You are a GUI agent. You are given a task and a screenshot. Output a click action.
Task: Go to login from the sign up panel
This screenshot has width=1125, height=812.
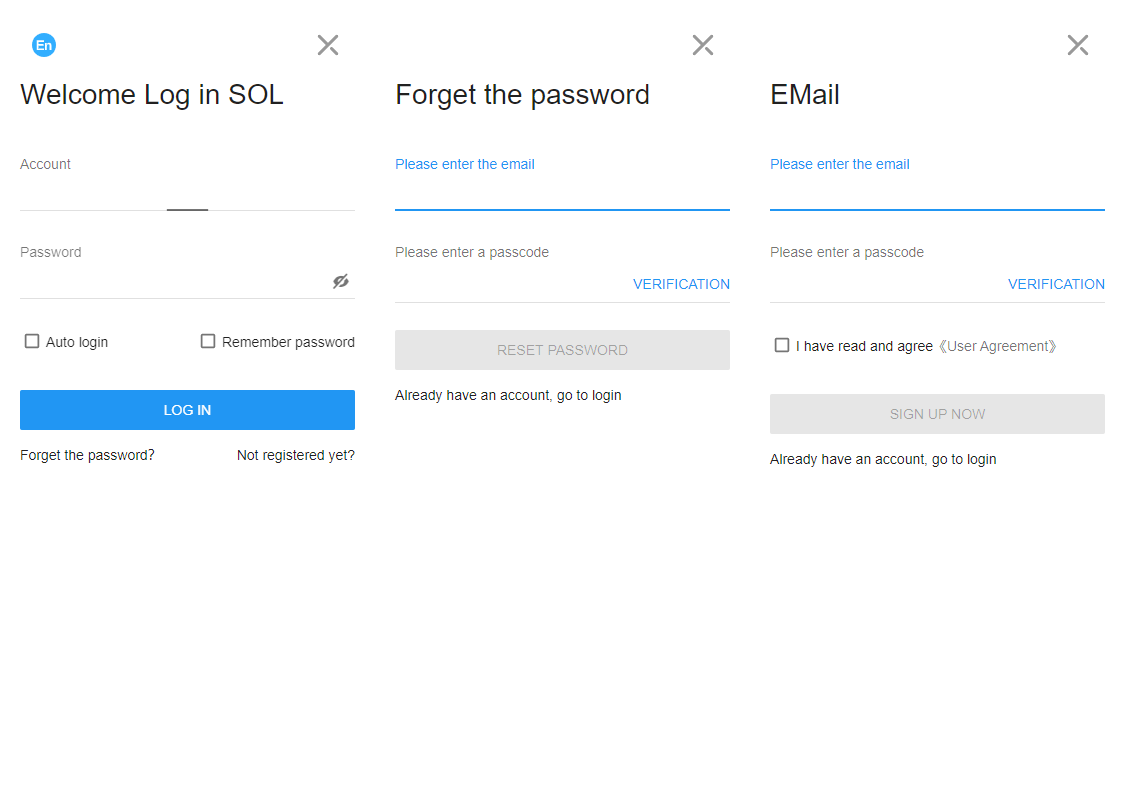click(883, 459)
